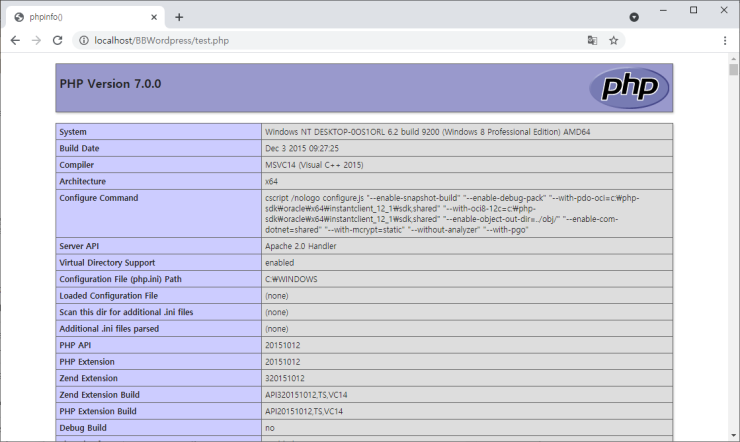Open the translate page icon
740x442 pixels.
click(592, 41)
